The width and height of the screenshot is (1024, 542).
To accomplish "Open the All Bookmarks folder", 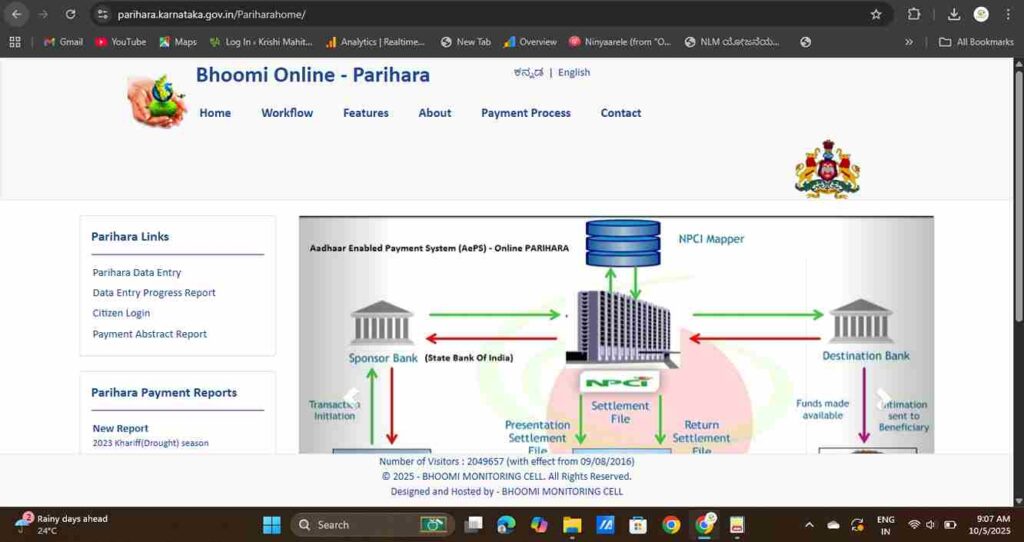I will point(976,42).
